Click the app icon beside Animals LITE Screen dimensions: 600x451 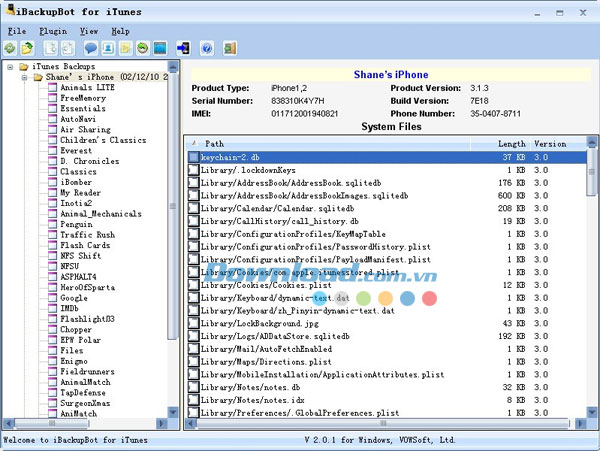(x=53, y=88)
